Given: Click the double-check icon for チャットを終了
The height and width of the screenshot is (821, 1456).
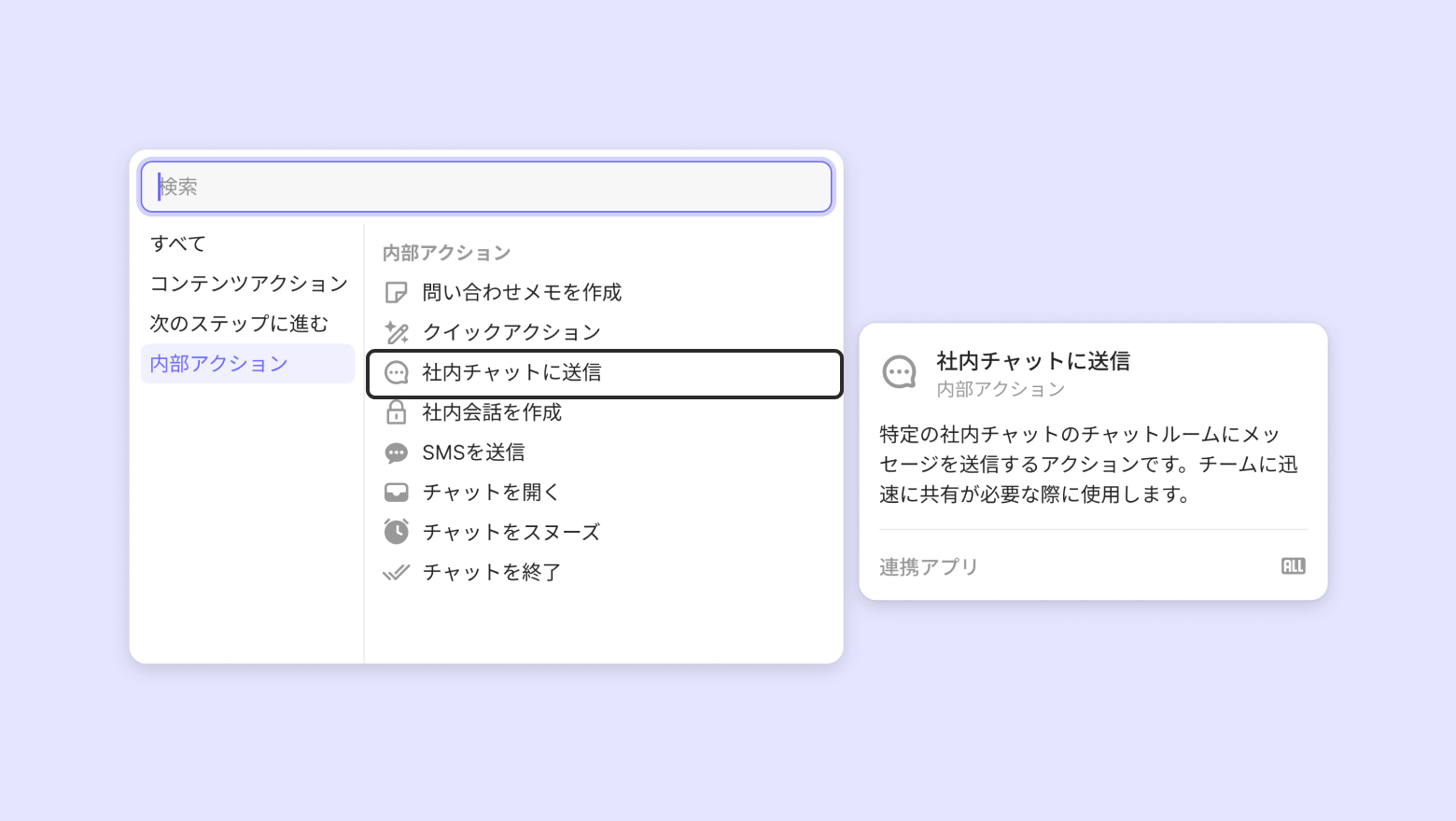Looking at the screenshot, I should pos(397,572).
